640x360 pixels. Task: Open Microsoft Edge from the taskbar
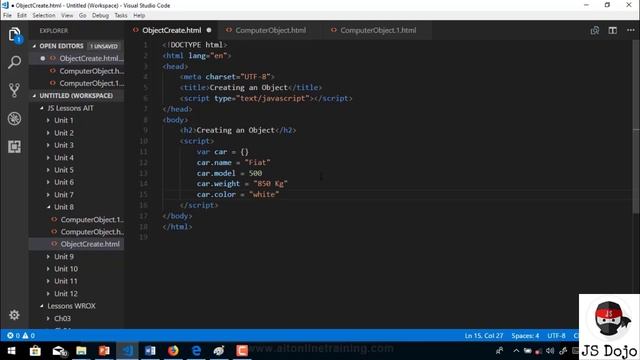[196, 351]
